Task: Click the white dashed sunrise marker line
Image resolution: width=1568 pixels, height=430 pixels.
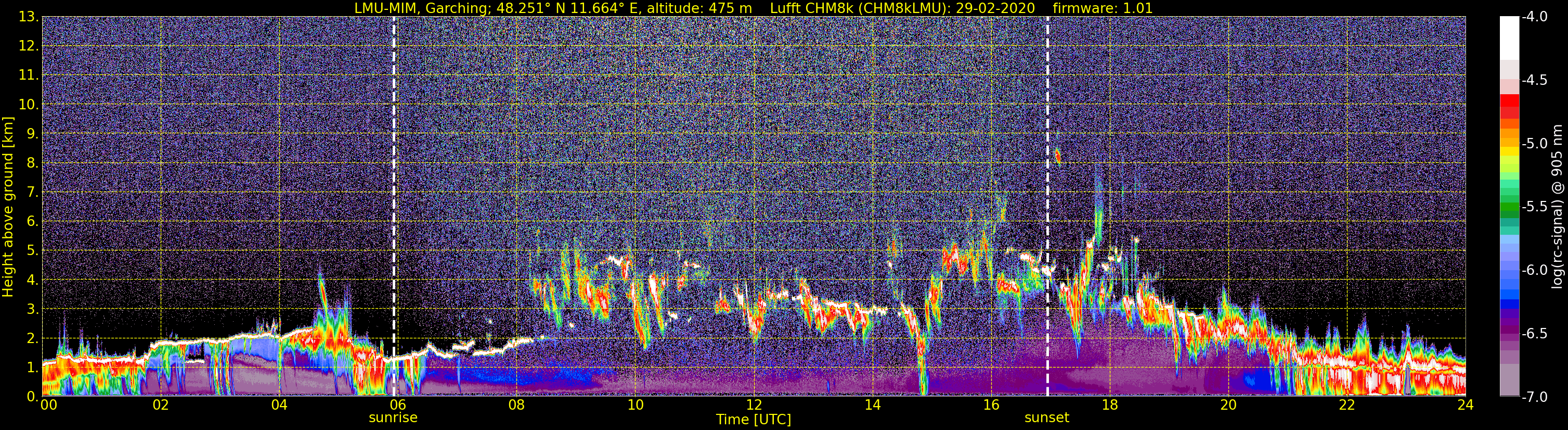Action: coord(394,207)
